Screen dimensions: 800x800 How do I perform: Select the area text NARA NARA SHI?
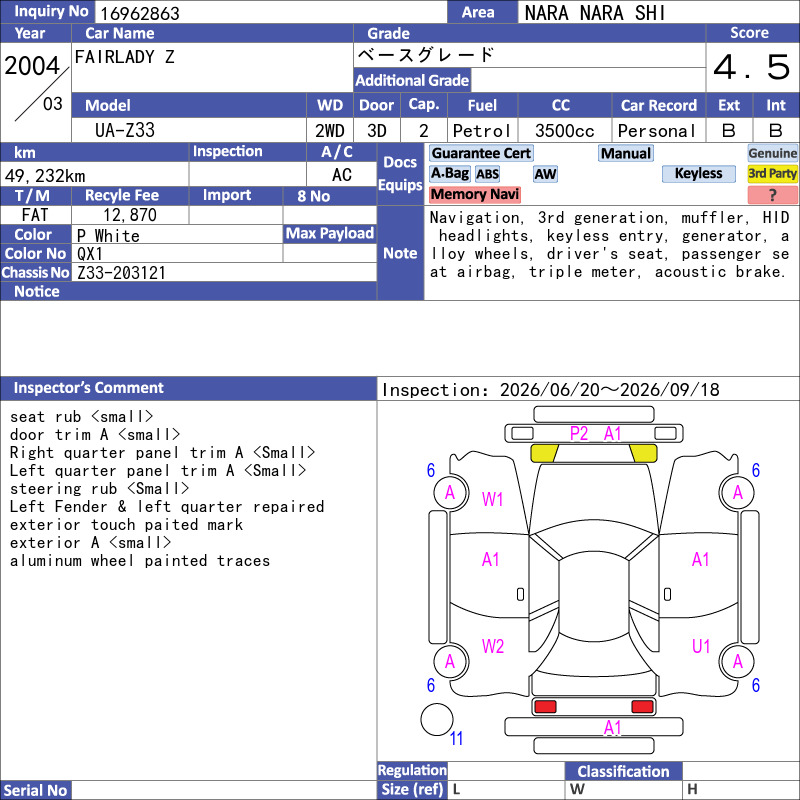[595, 13]
